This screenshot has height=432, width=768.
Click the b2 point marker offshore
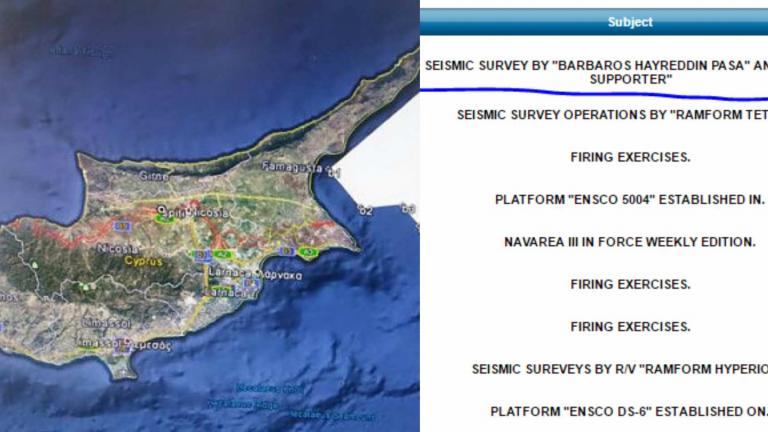(365, 211)
